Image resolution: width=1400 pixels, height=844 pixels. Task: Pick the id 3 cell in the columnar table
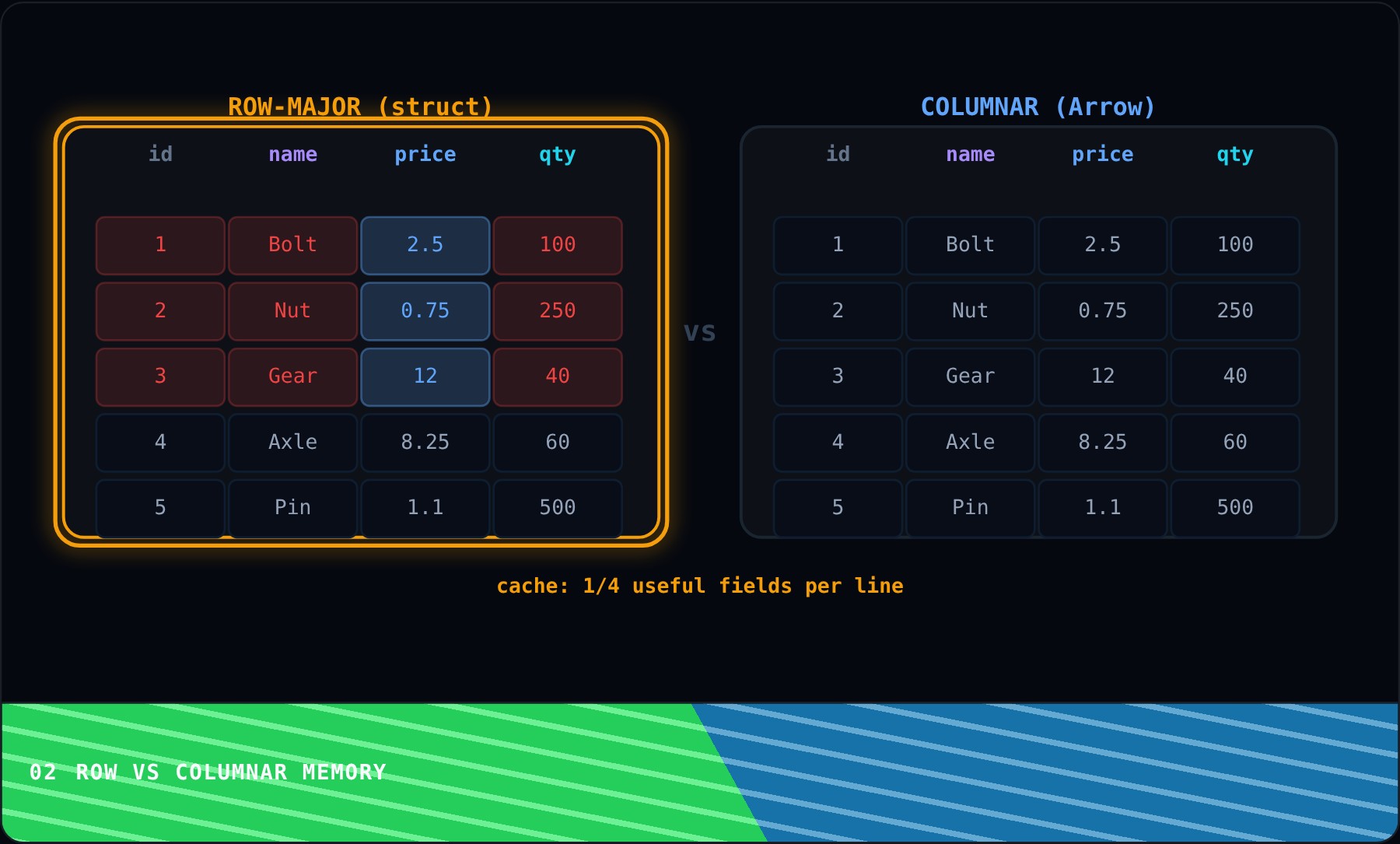[838, 377]
